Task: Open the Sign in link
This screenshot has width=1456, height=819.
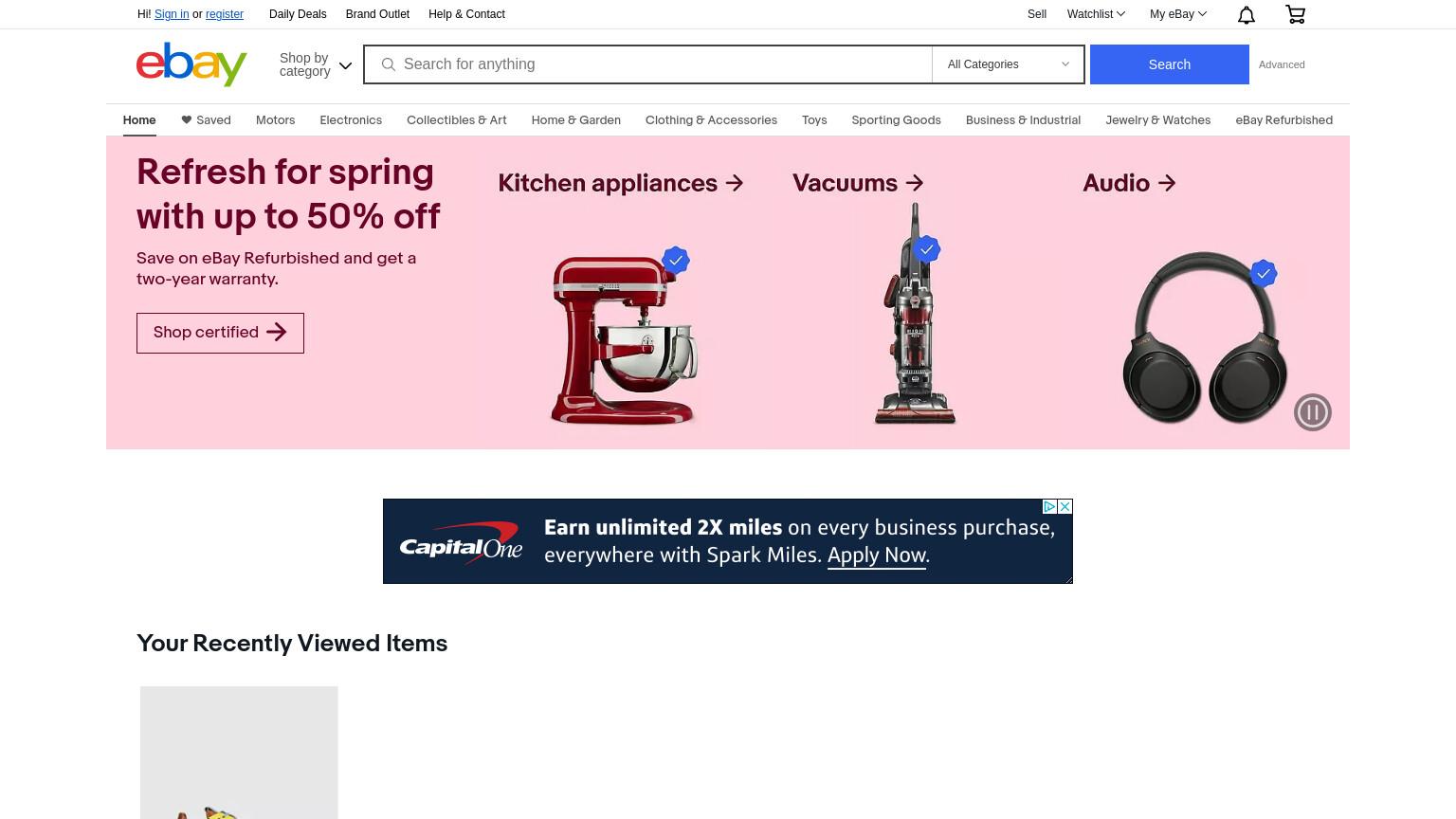Action: point(172,14)
